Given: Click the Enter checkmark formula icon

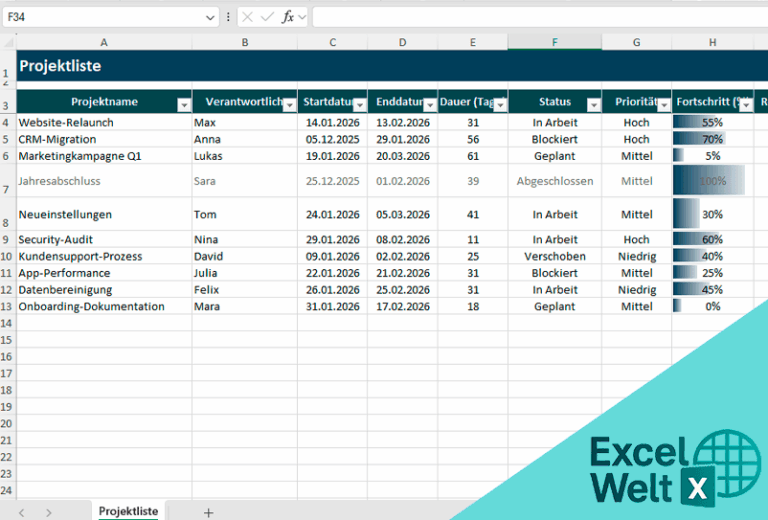Looking at the screenshot, I should (267, 17).
